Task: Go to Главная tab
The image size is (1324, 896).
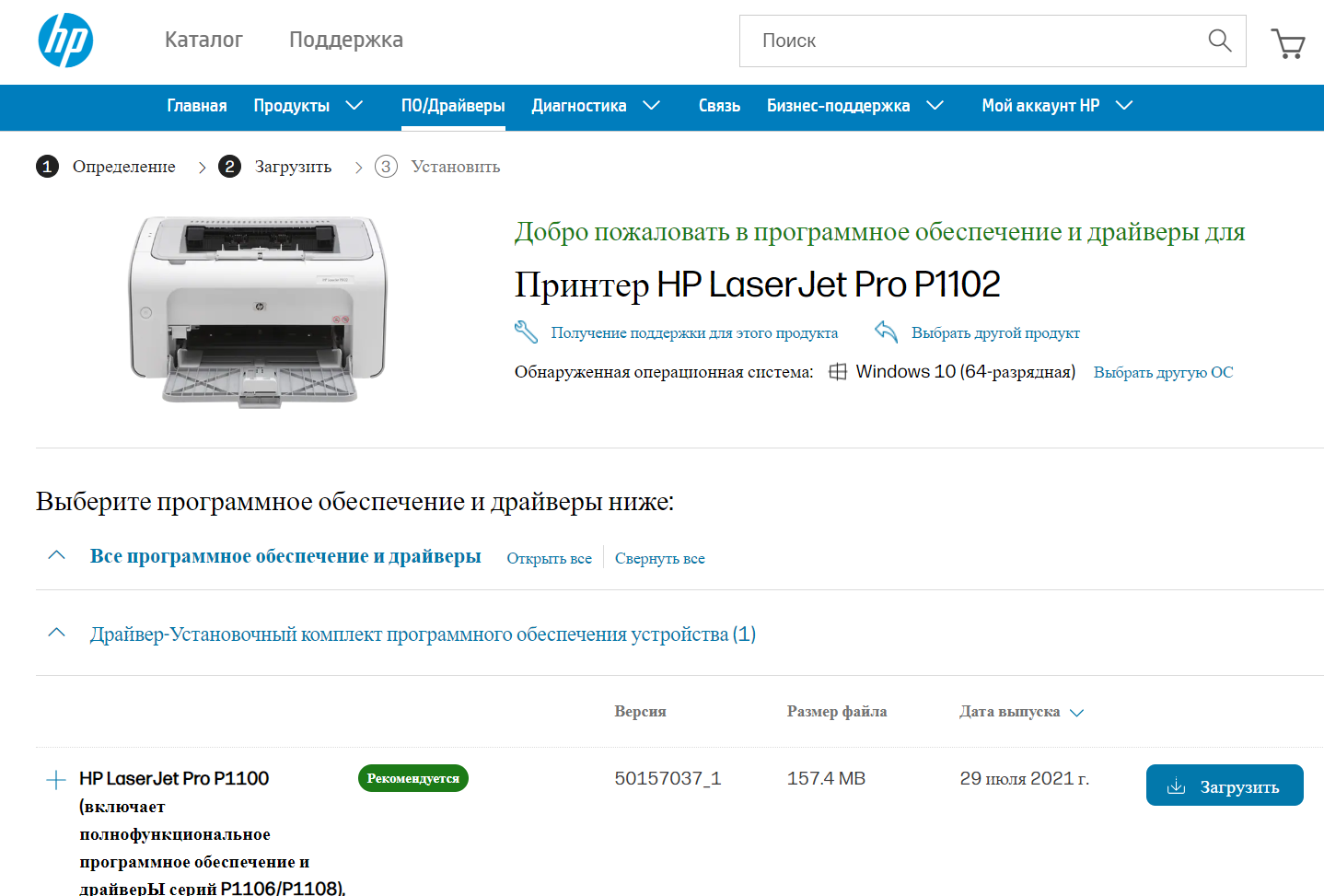Action: click(x=197, y=106)
